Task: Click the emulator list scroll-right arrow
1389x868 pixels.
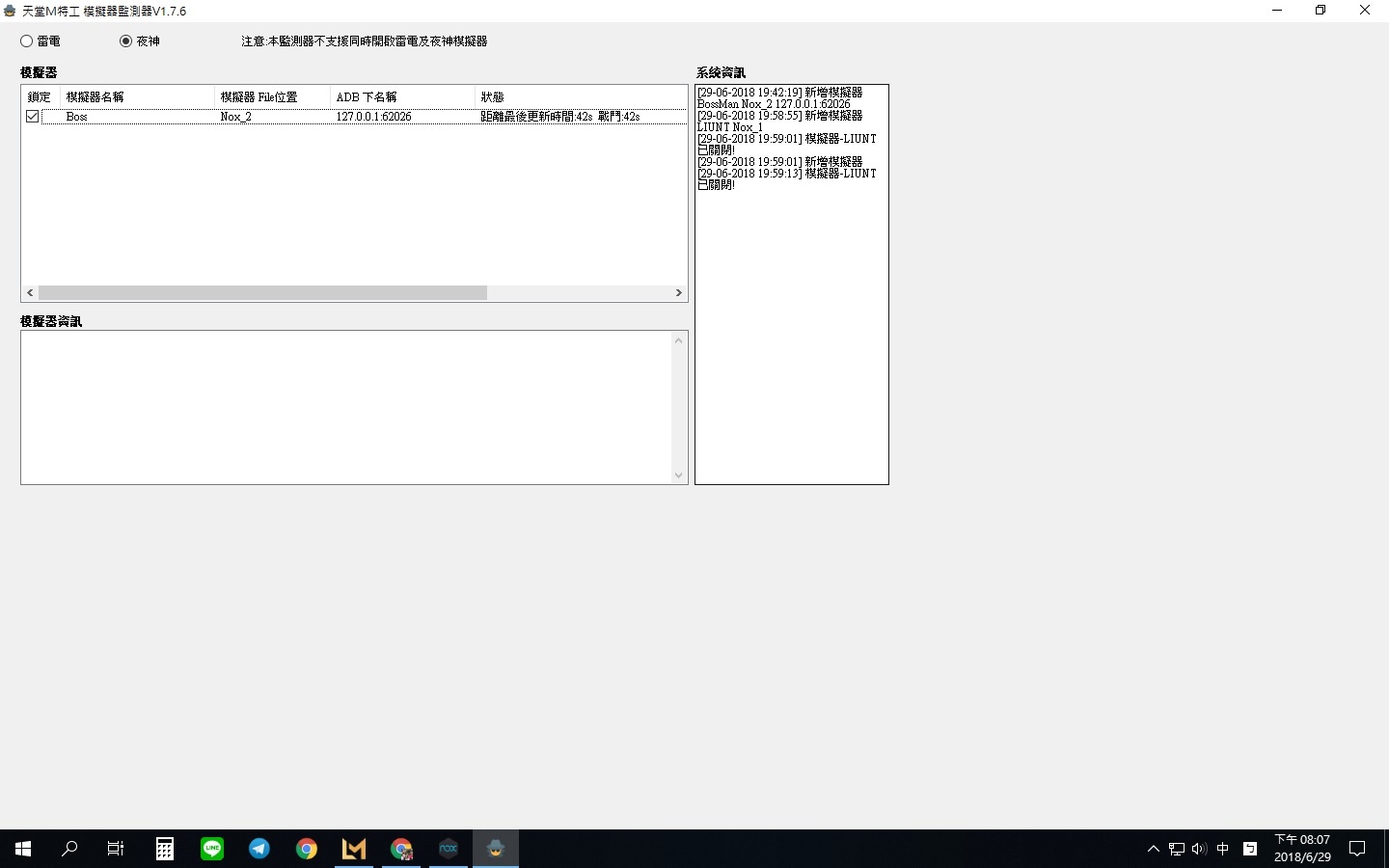Action: 678,292
